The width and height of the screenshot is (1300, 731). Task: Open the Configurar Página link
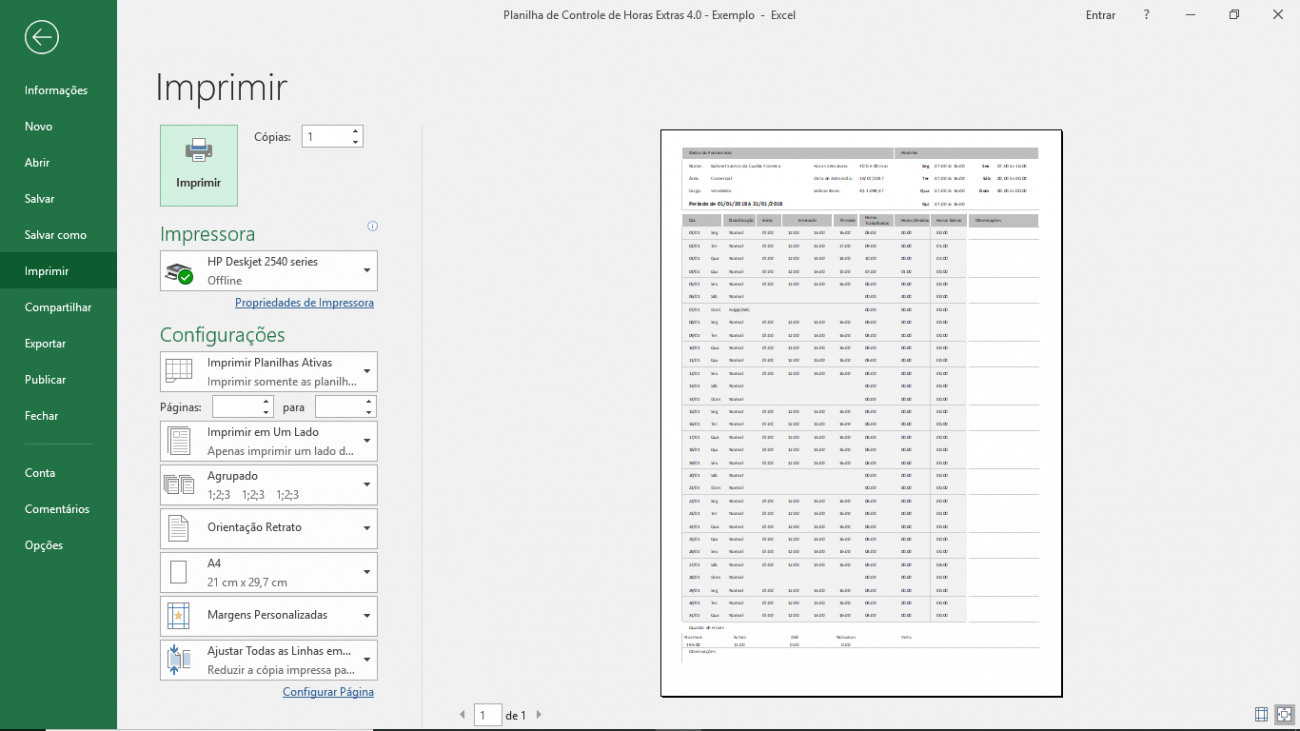pyautogui.click(x=328, y=691)
